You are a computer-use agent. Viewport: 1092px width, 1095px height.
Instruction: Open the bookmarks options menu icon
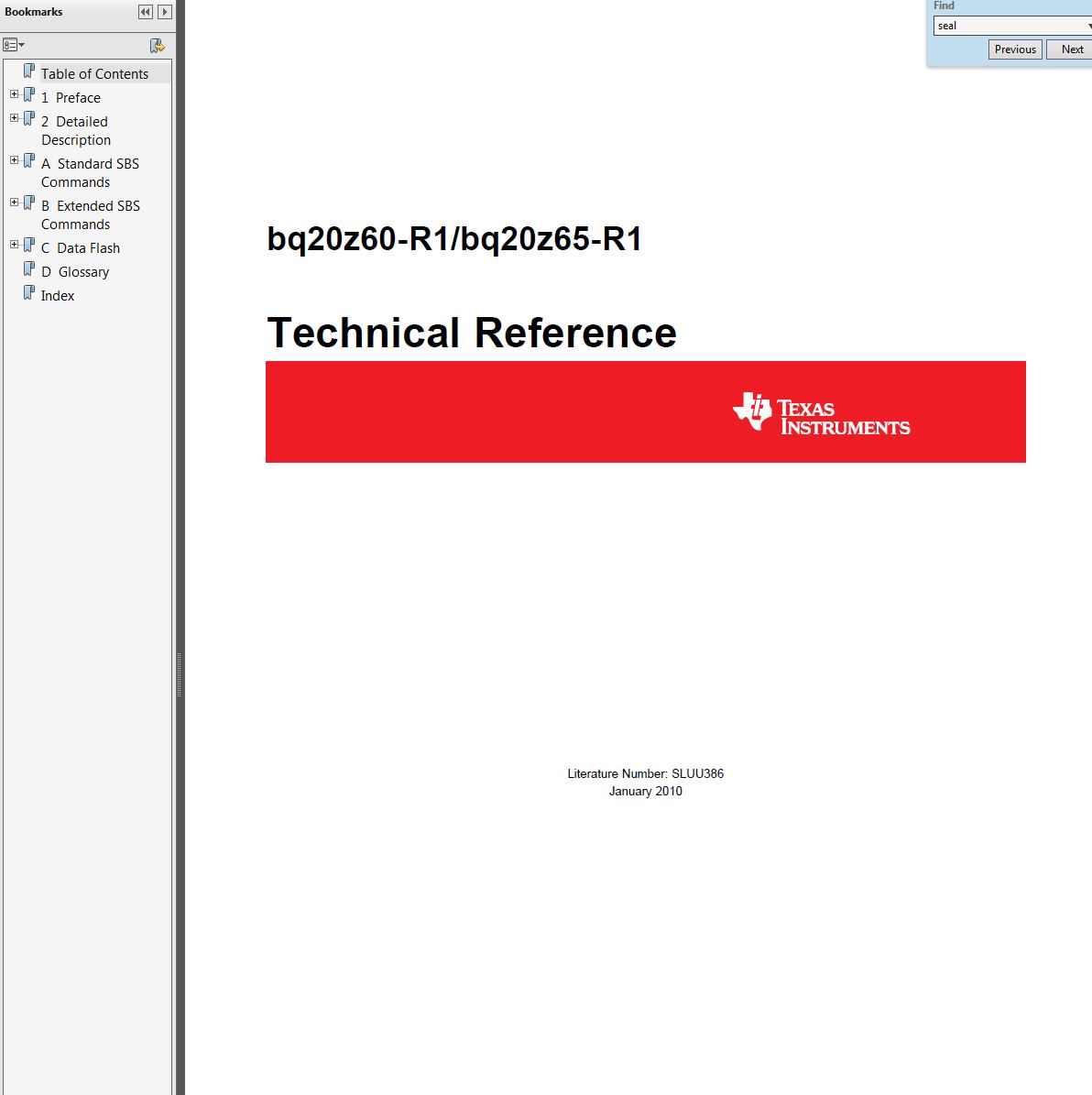pos(13,46)
